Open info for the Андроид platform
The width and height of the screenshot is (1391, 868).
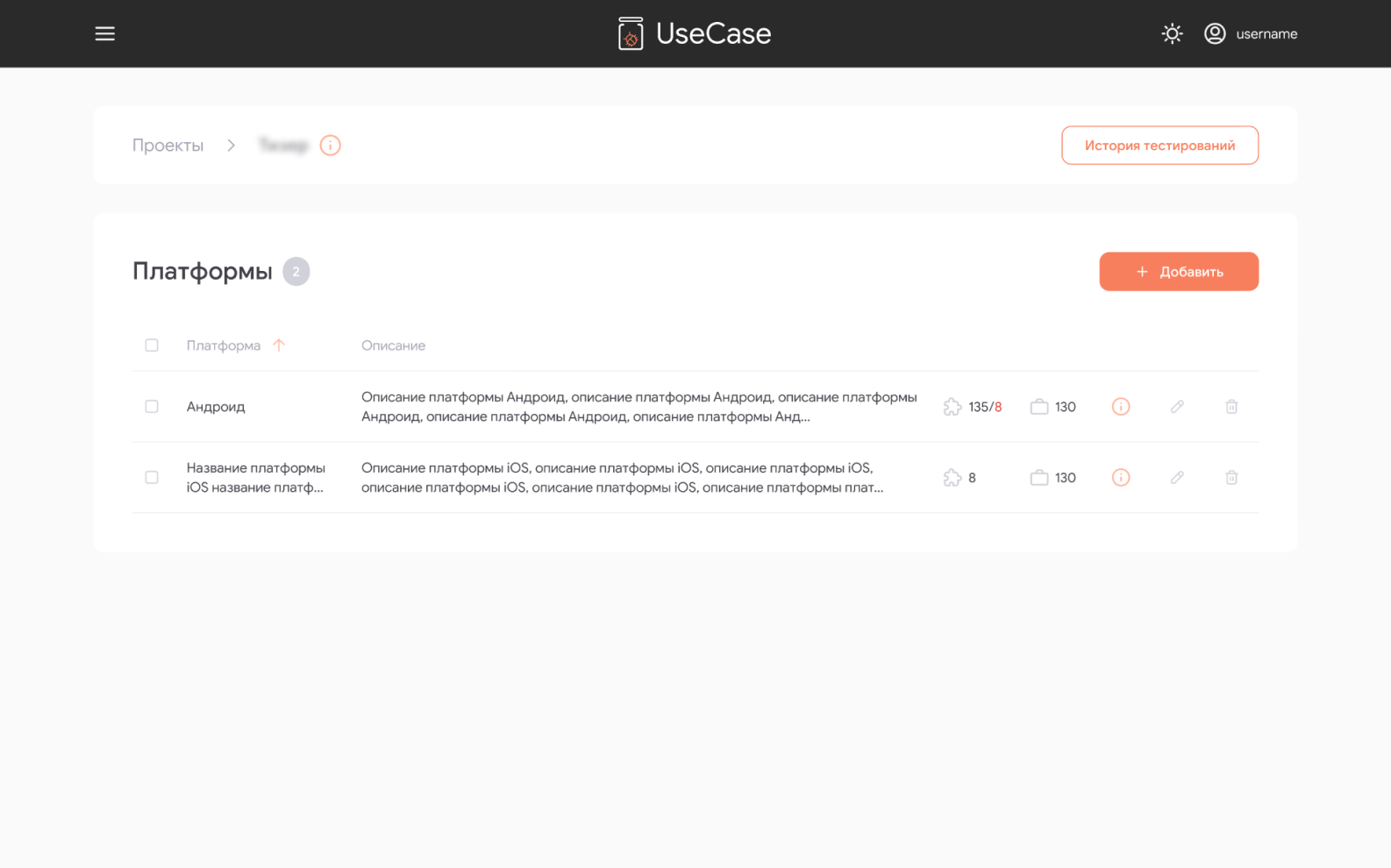pyautogui.click(x=1121, y=407)
